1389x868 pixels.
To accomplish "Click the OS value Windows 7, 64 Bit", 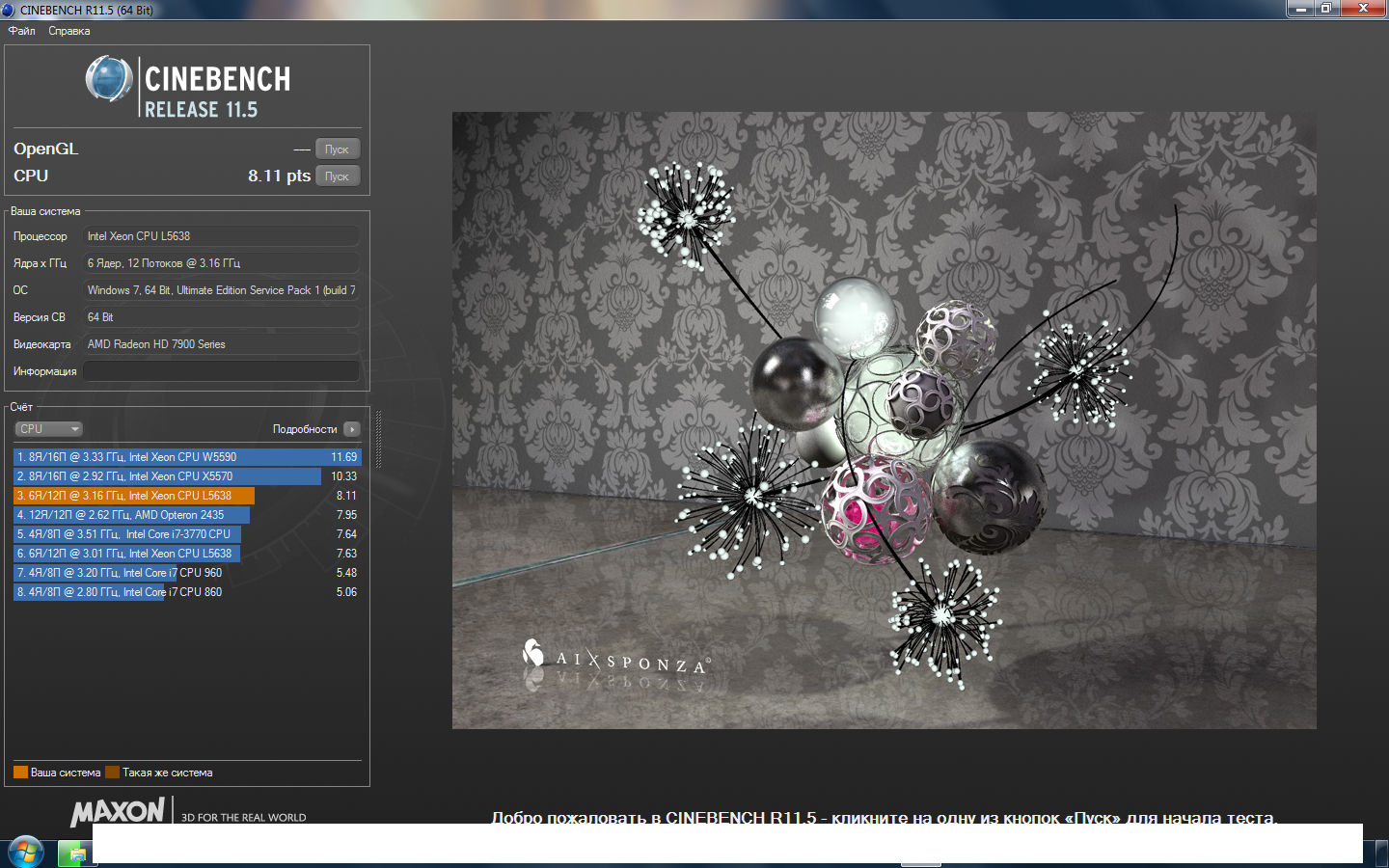I will point(221,290).
